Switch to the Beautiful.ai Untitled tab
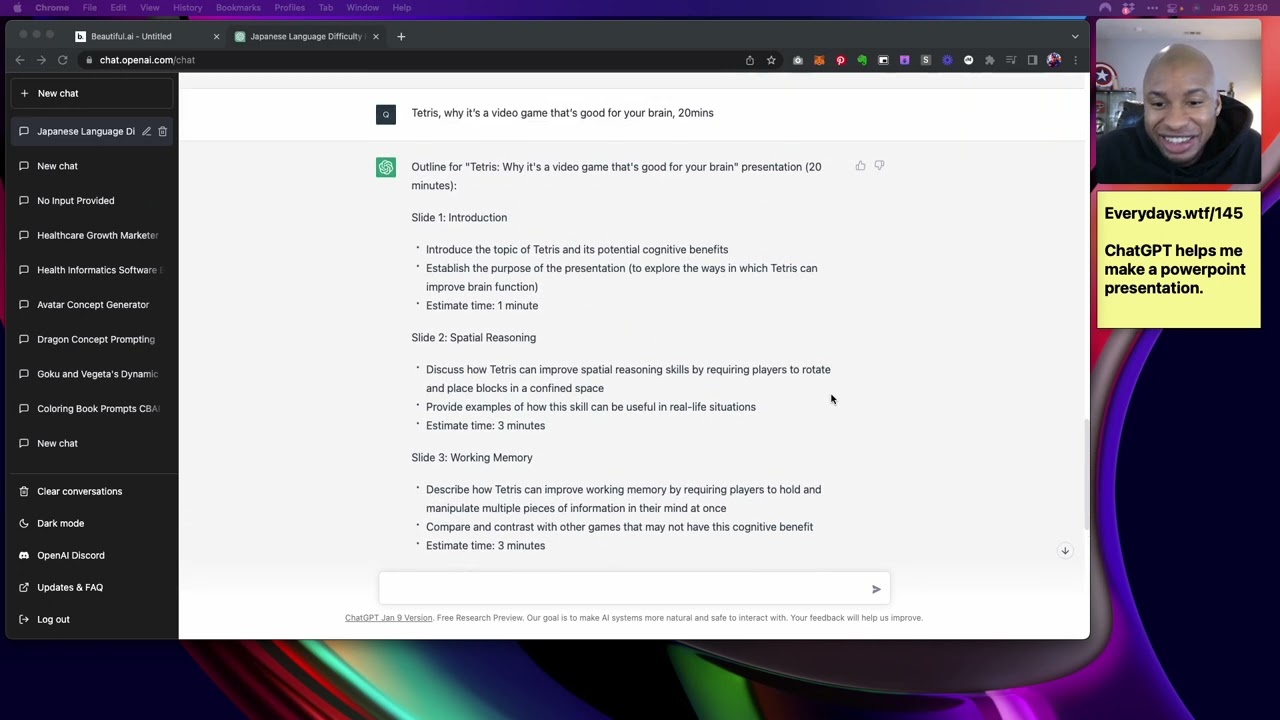 coord(131,37)
